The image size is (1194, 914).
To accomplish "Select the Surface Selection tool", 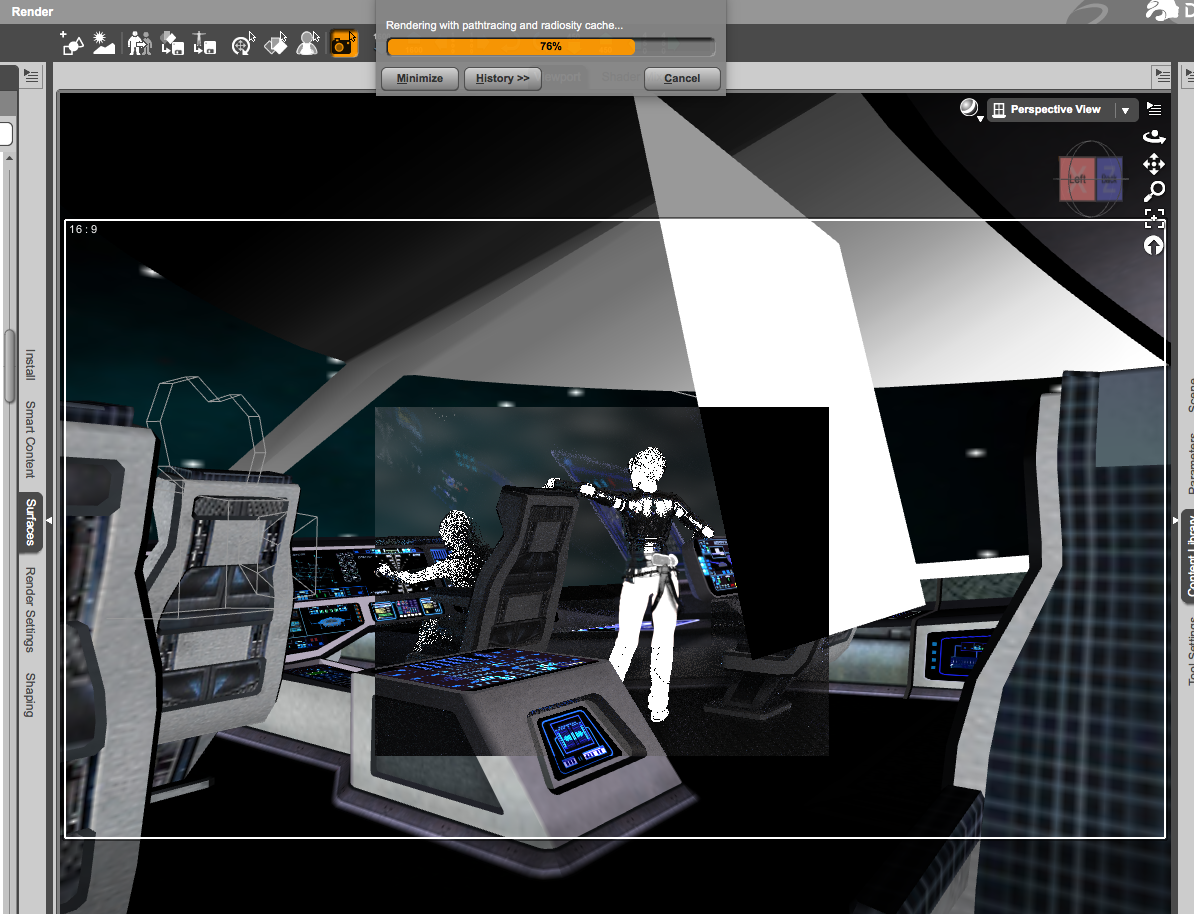I will point(276,43).
